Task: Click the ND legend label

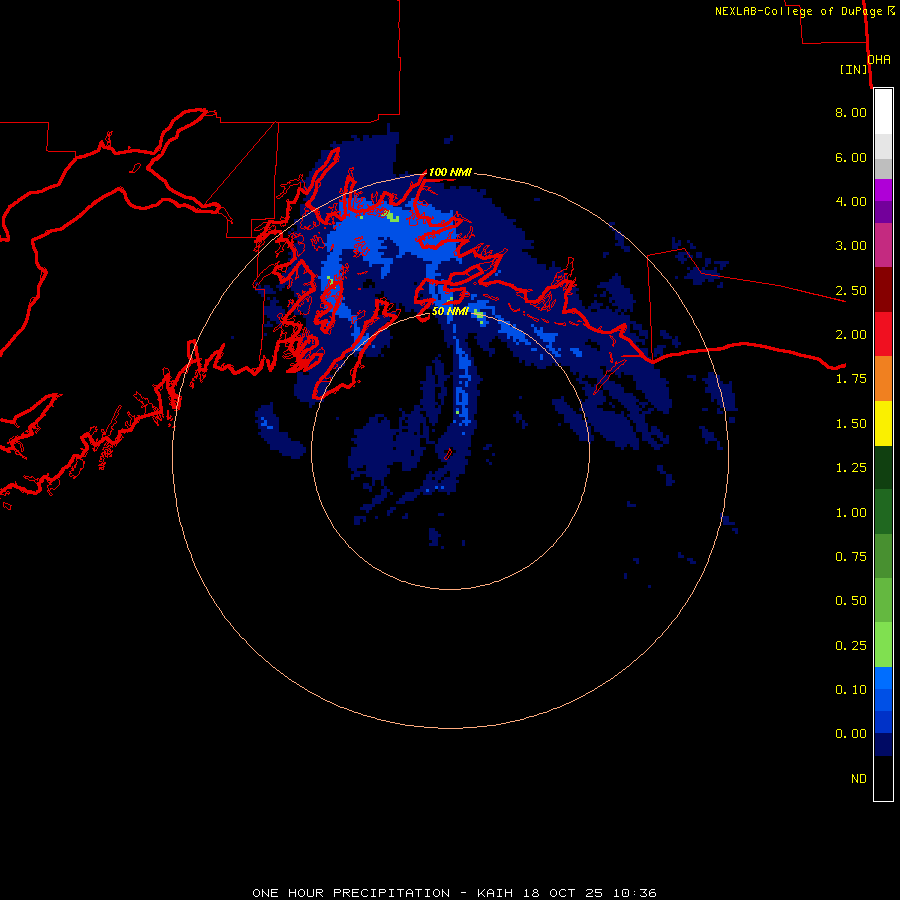Action: pyautogui.click(x=859, y=779)
